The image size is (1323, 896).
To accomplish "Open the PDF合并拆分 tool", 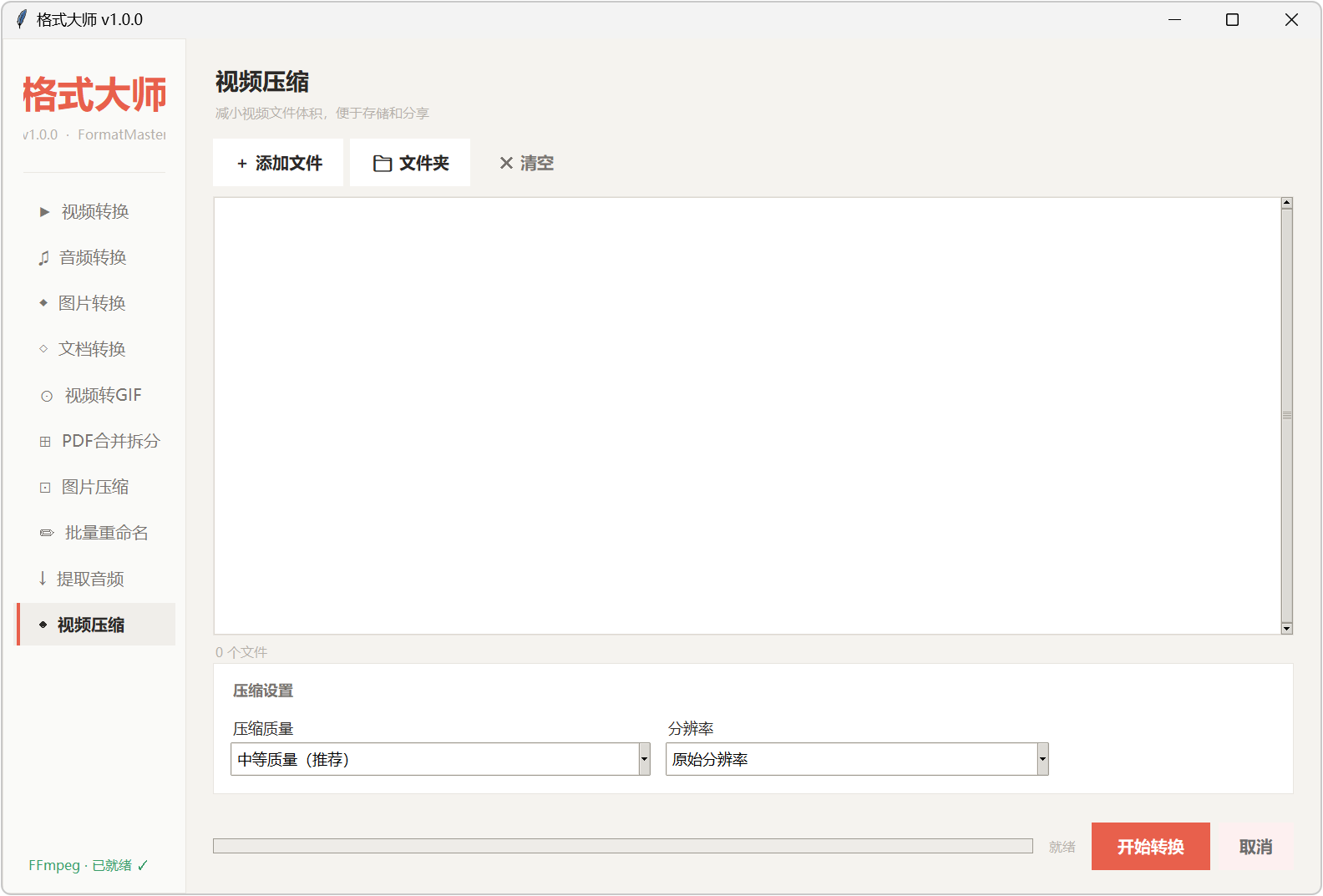I will point(96,441).
